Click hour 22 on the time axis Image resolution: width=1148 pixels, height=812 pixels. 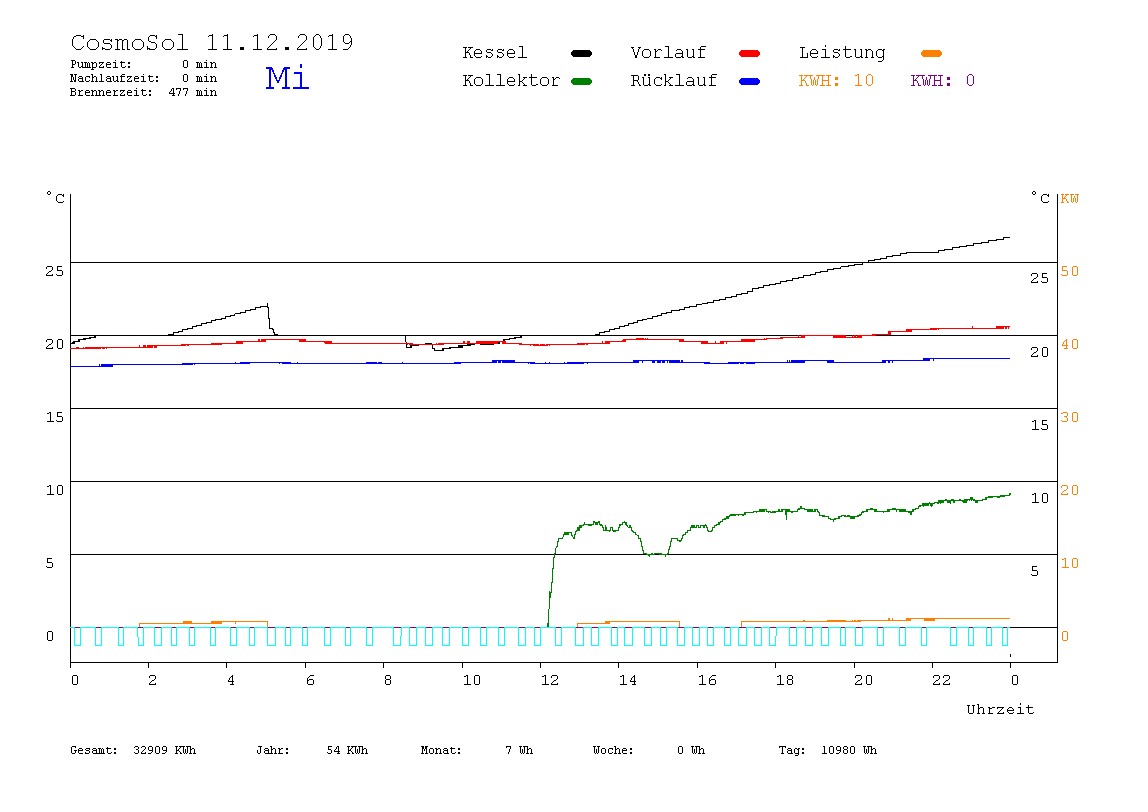(x=941, y=680)
